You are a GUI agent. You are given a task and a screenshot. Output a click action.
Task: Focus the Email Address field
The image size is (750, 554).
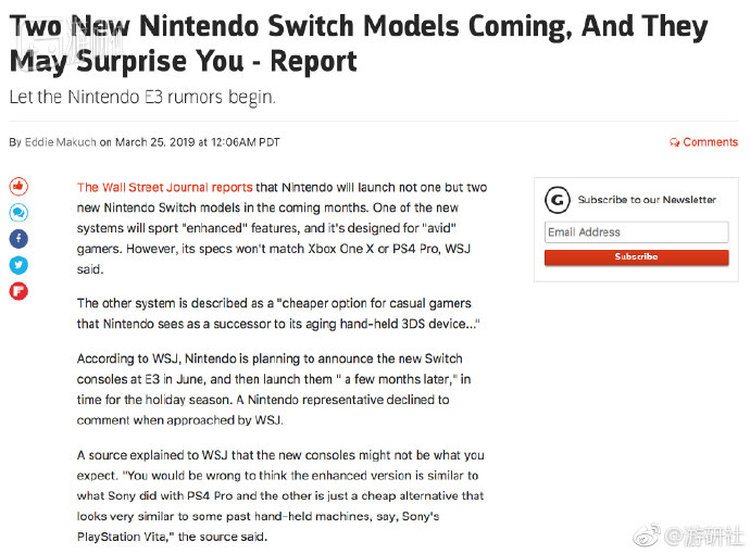click(x=636, y=232)
